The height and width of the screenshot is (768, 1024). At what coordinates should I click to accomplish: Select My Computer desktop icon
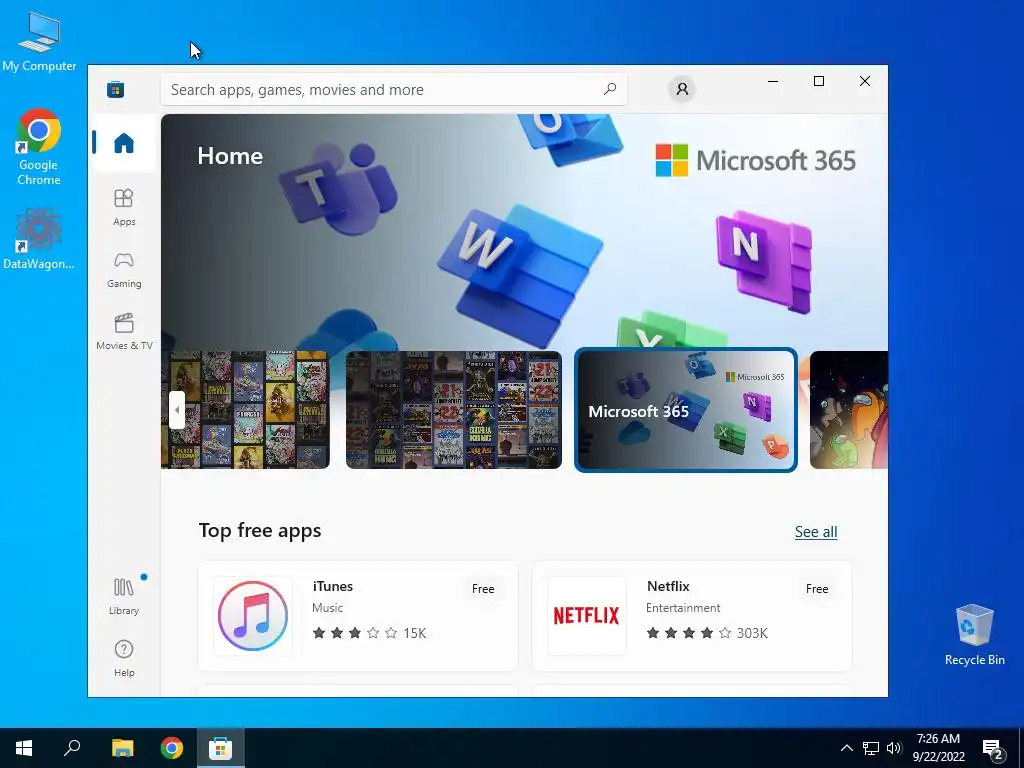coord(39,40)
